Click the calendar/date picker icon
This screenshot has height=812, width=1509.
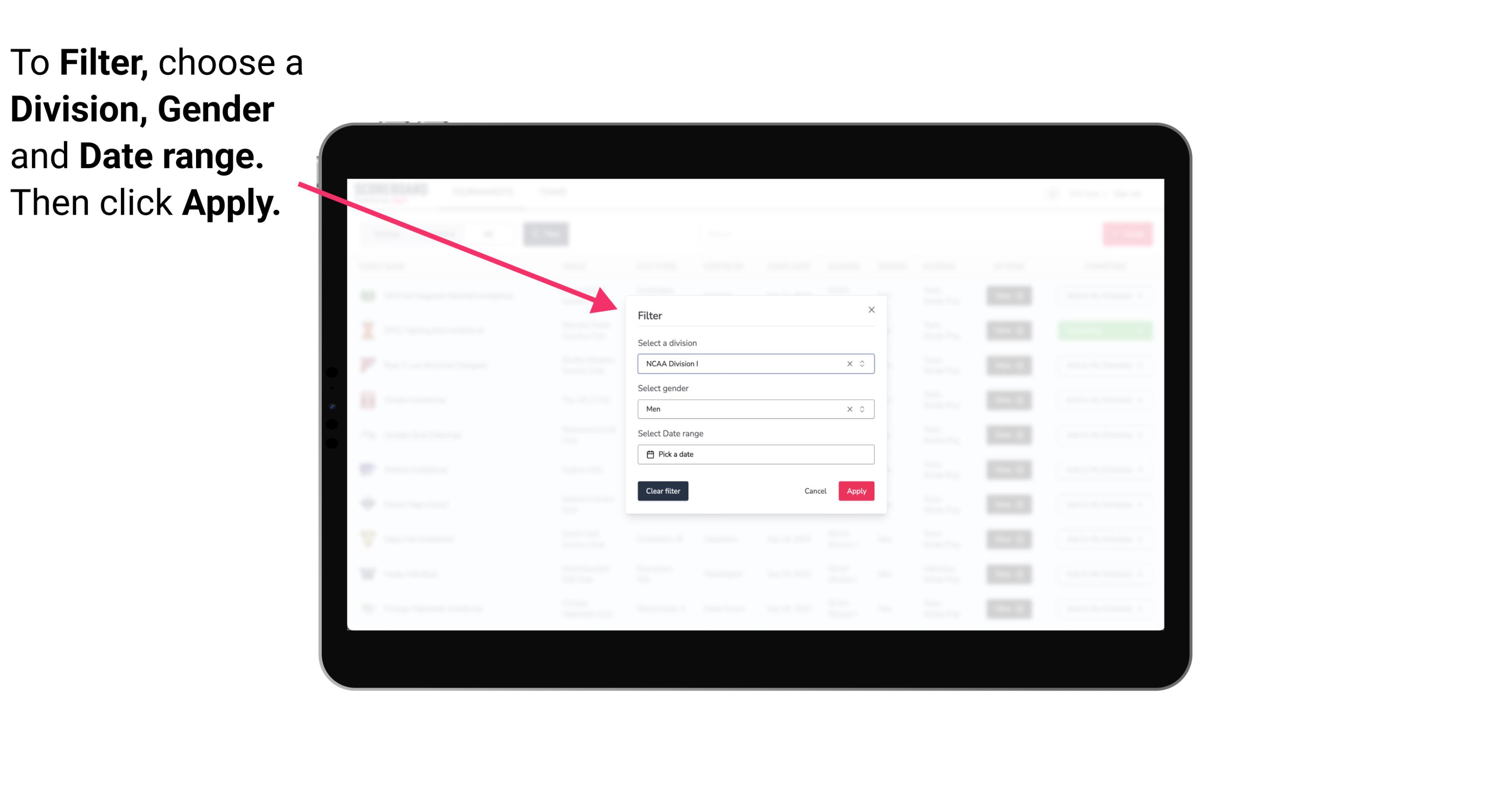[648, 454]
